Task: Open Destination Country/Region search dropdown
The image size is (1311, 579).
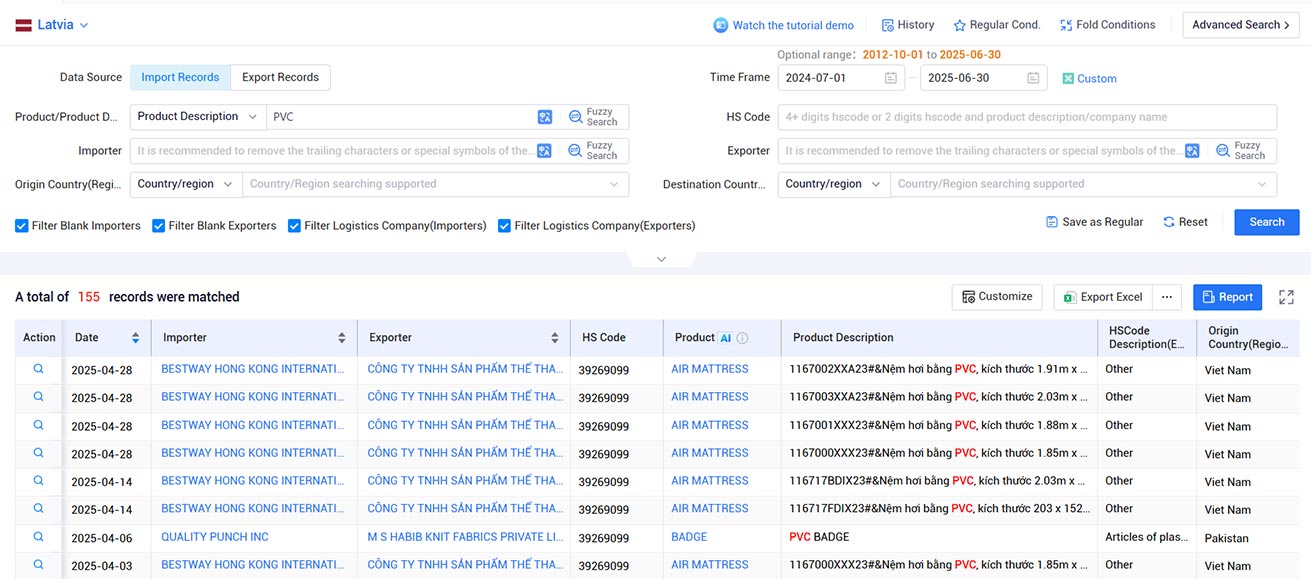Action: pyautogui.click(x=1083, y=184)
